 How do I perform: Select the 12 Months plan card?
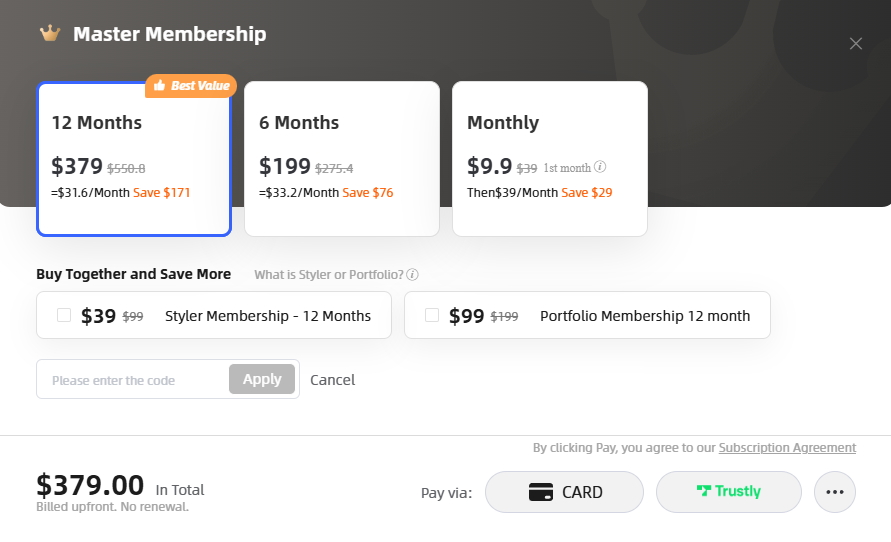pos(134,159)
